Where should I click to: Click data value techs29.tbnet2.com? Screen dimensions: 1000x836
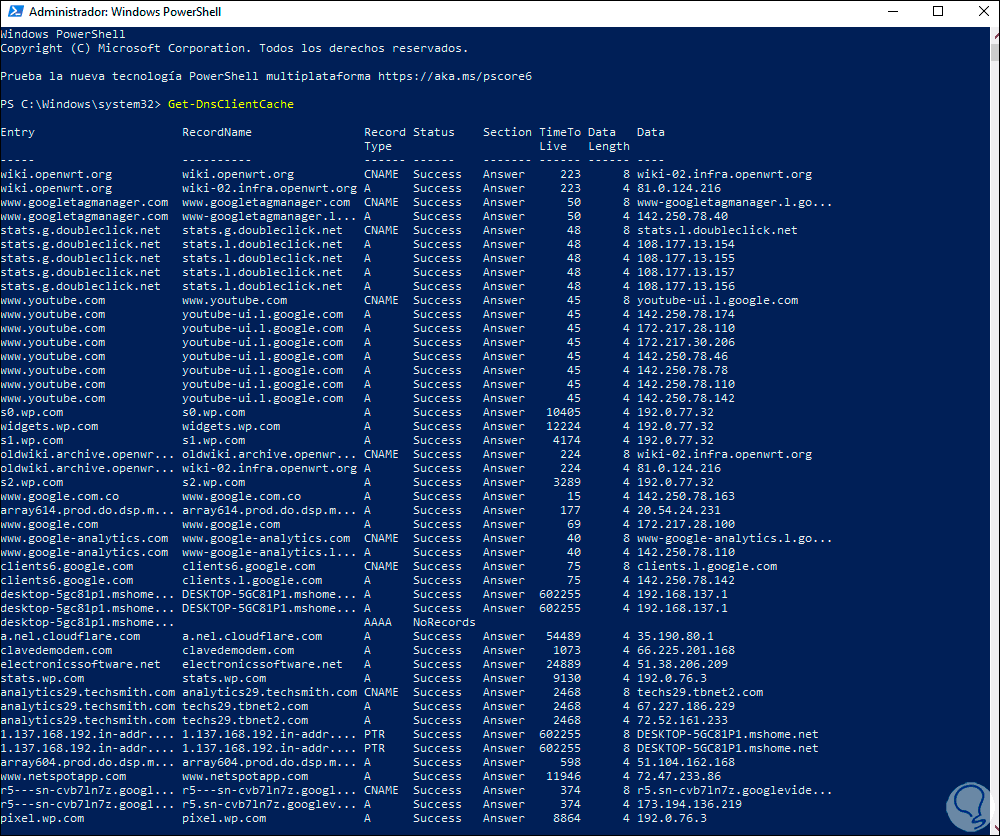pyautogui.click(x=700, y=693)
